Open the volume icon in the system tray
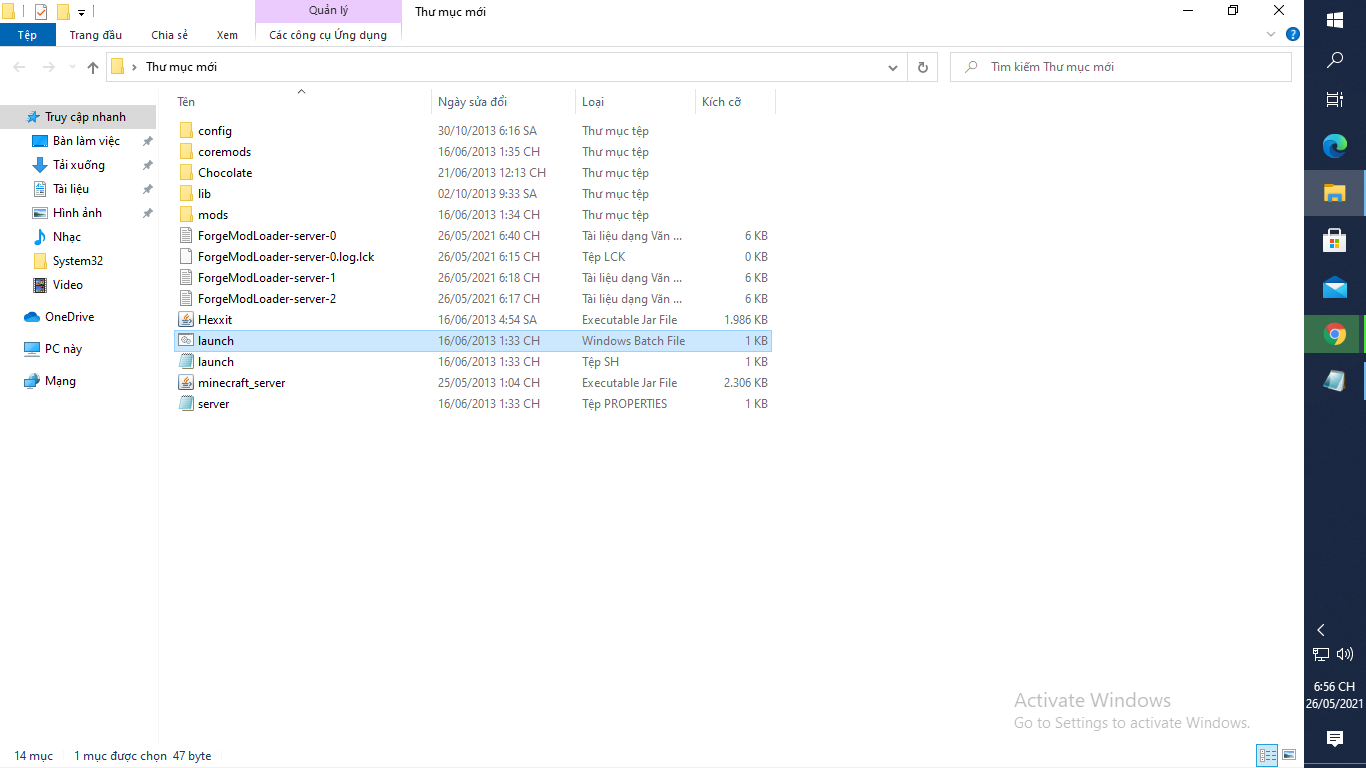Viewport: 1366px width, 768px height. point(1346,654)
